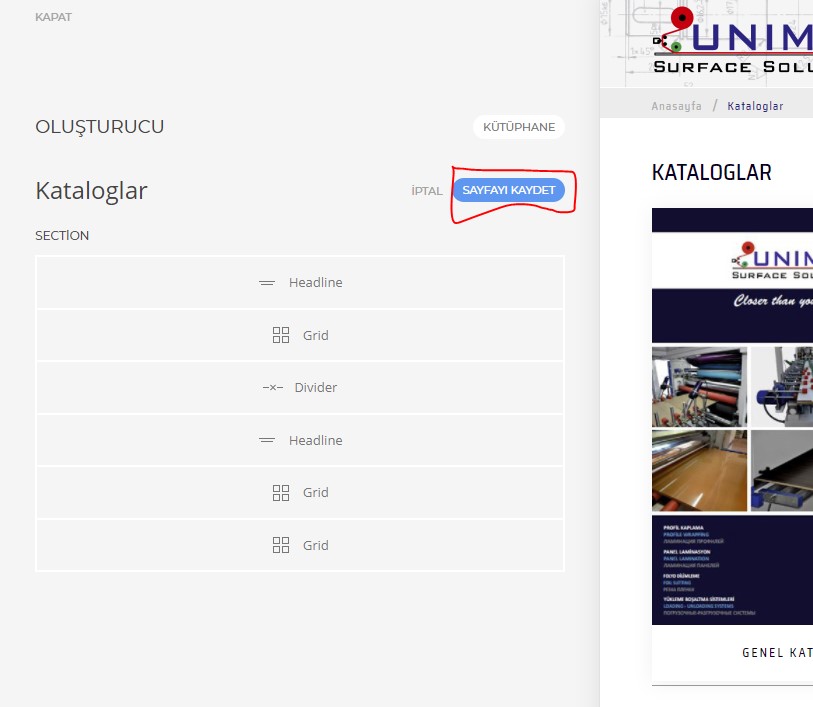
Task: Click the Unimak logo in site header
Action: point(732,40)
